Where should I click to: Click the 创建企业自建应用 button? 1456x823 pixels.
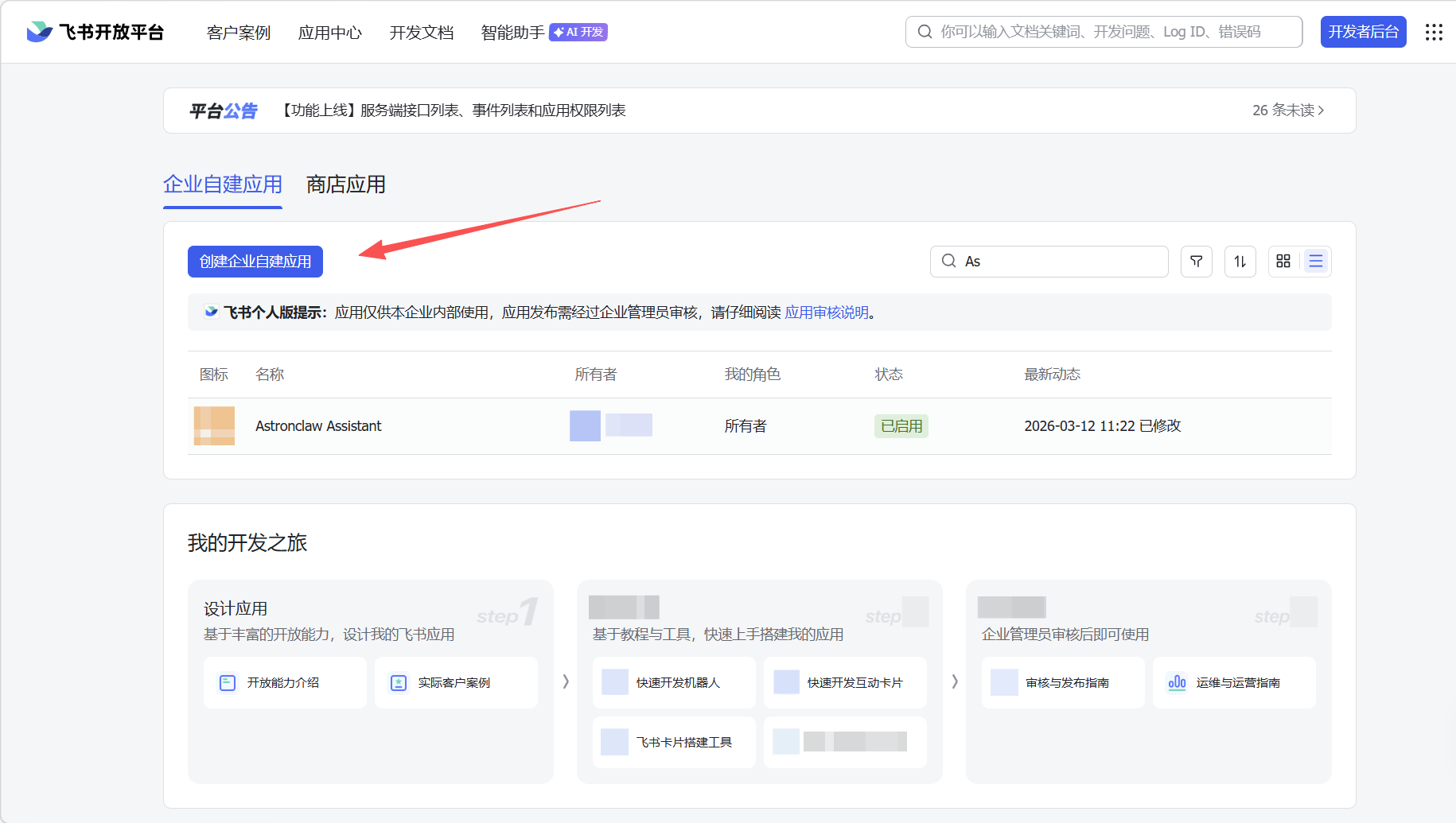[x=255, y=262]
